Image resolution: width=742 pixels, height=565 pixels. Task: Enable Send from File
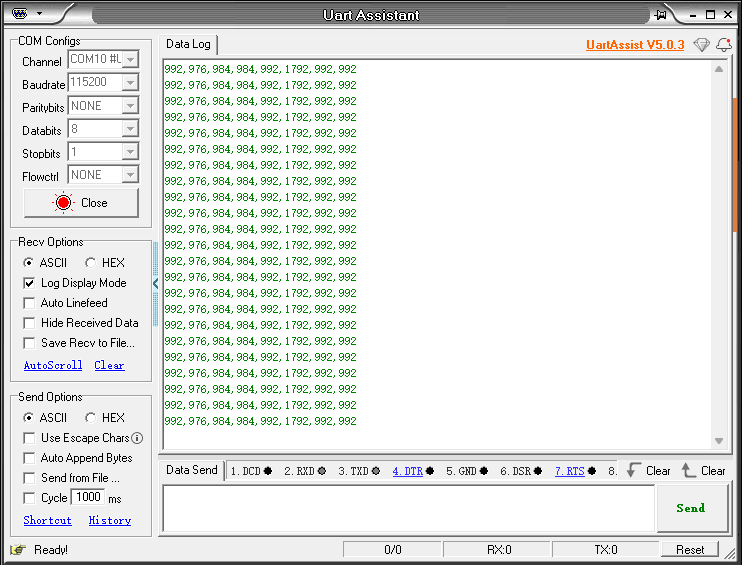click(29, 478)
